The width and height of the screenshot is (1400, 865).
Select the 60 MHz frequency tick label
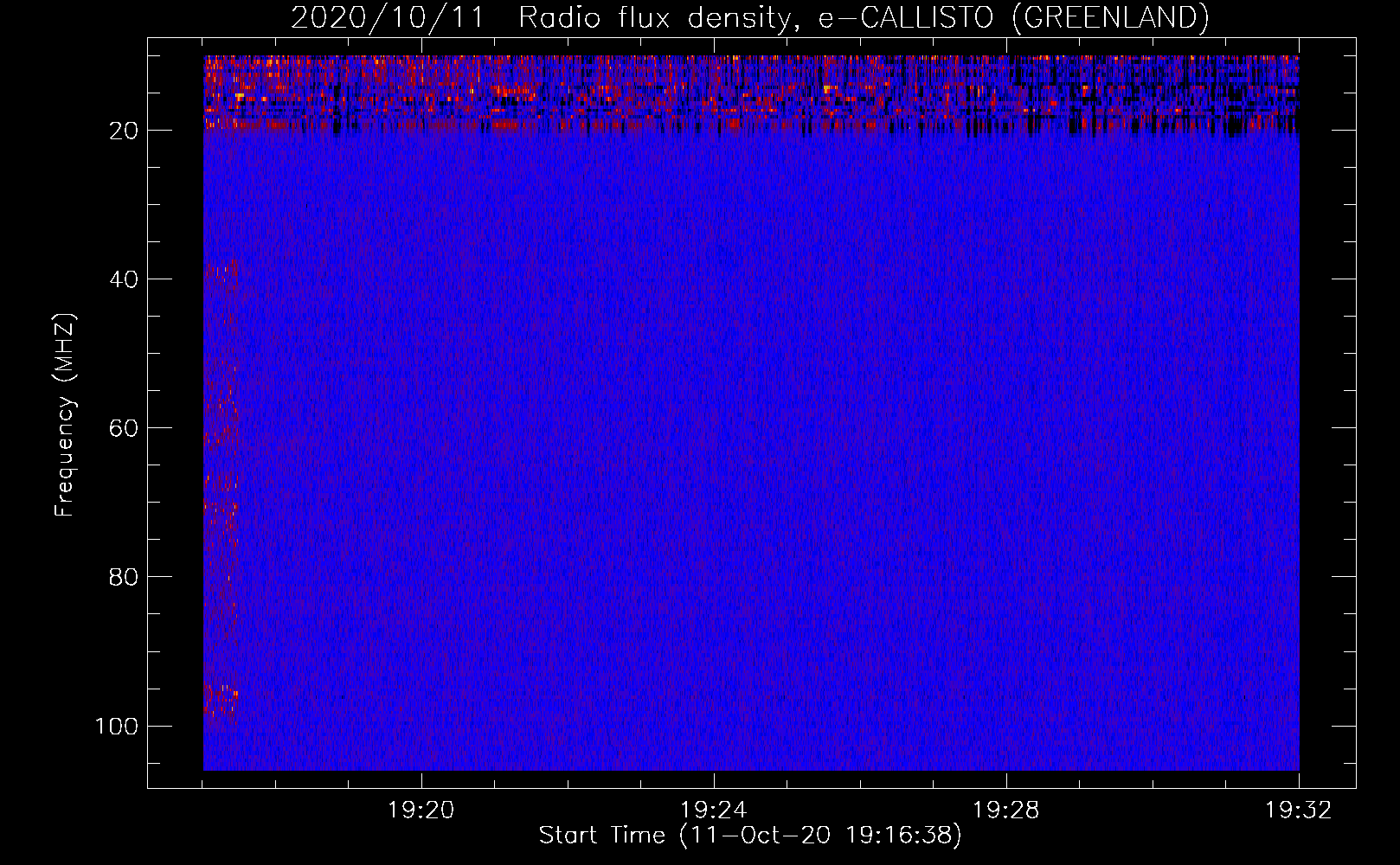tap(124, 428)
